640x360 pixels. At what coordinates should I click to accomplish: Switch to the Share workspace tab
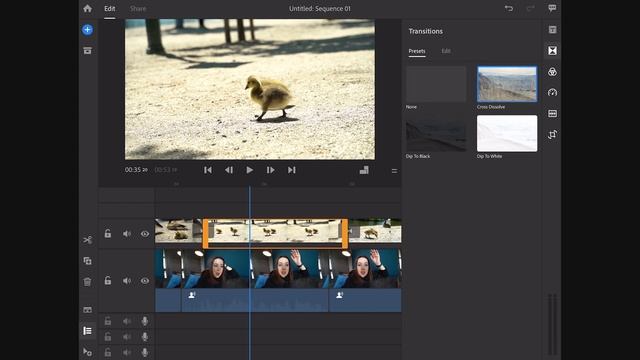pos(138,9)
